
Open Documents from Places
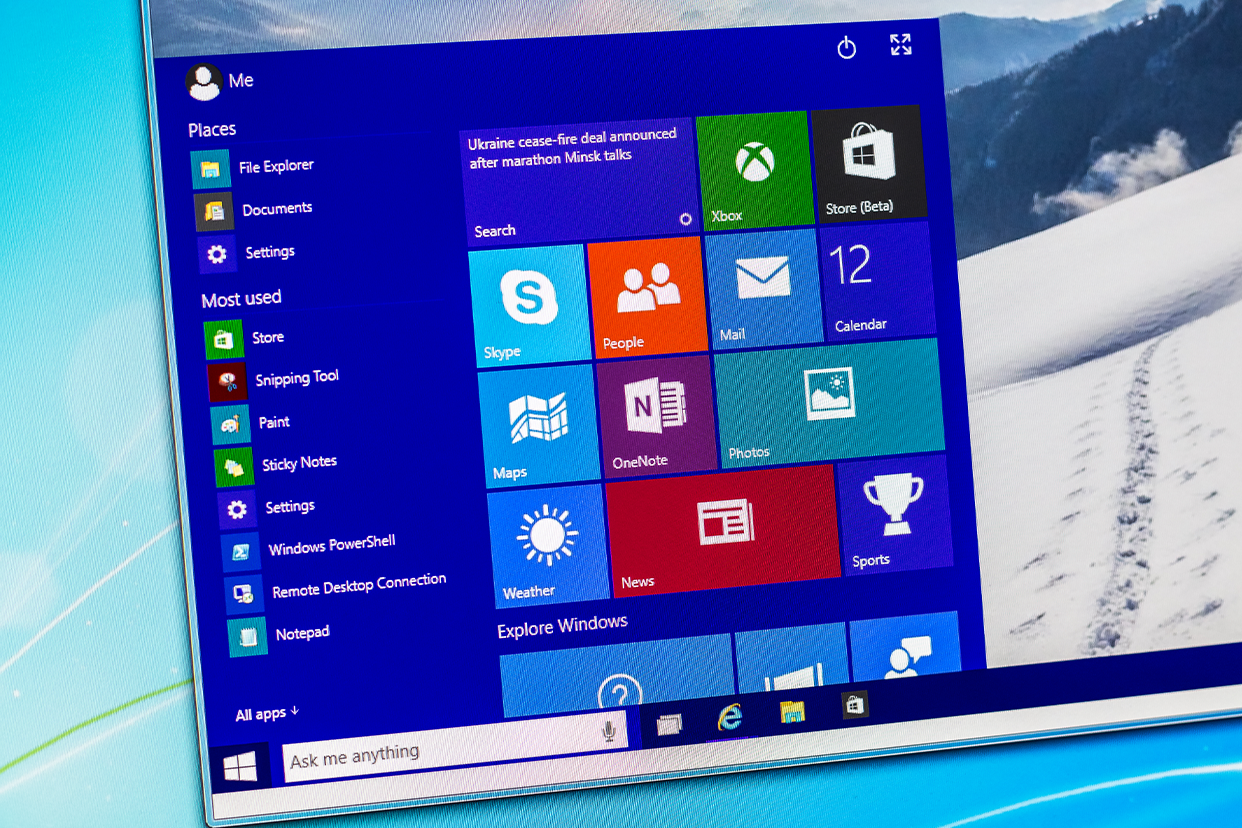[254, 210]
